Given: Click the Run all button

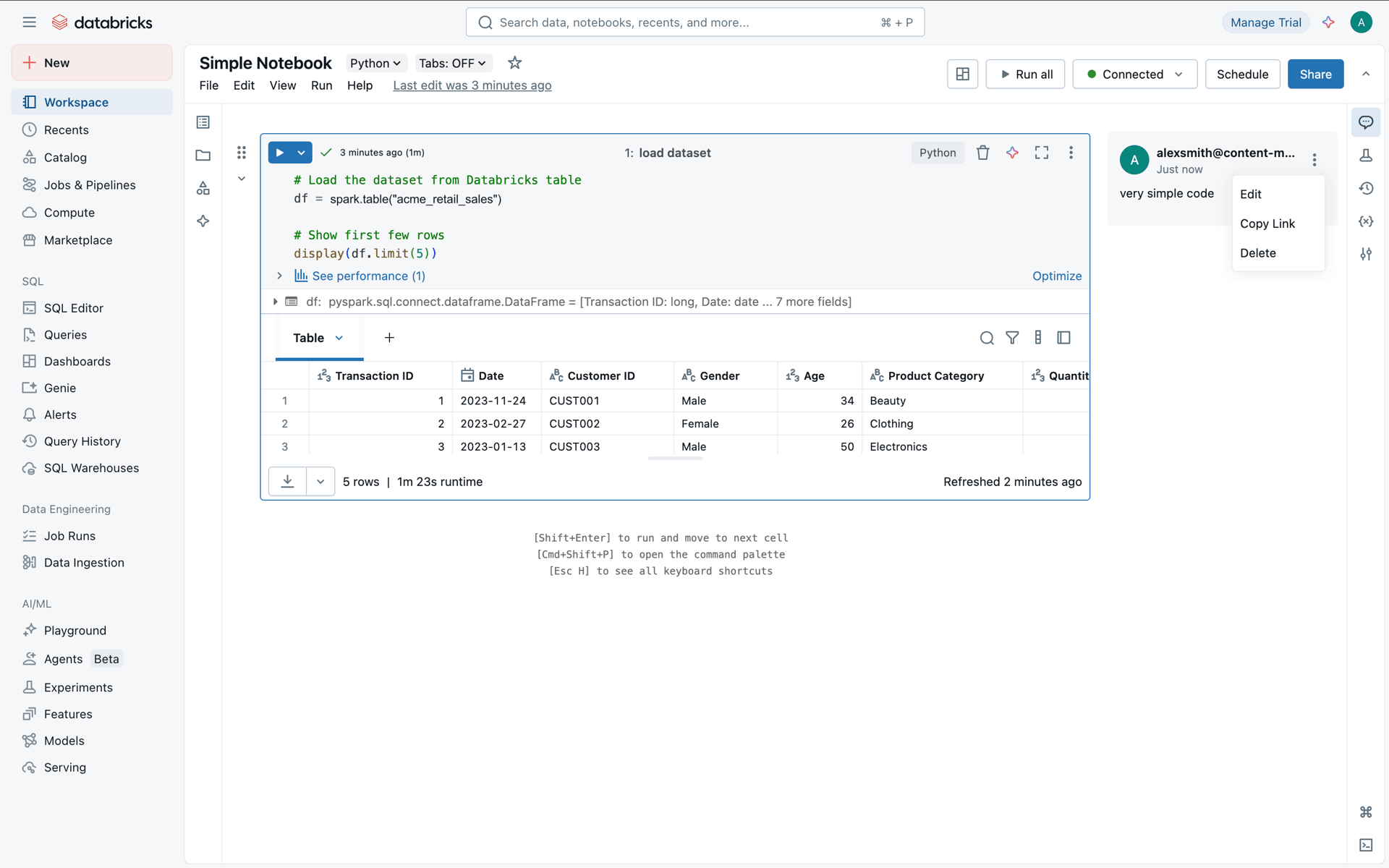Looking at the screenshot, I should (x=1025, y=74).
